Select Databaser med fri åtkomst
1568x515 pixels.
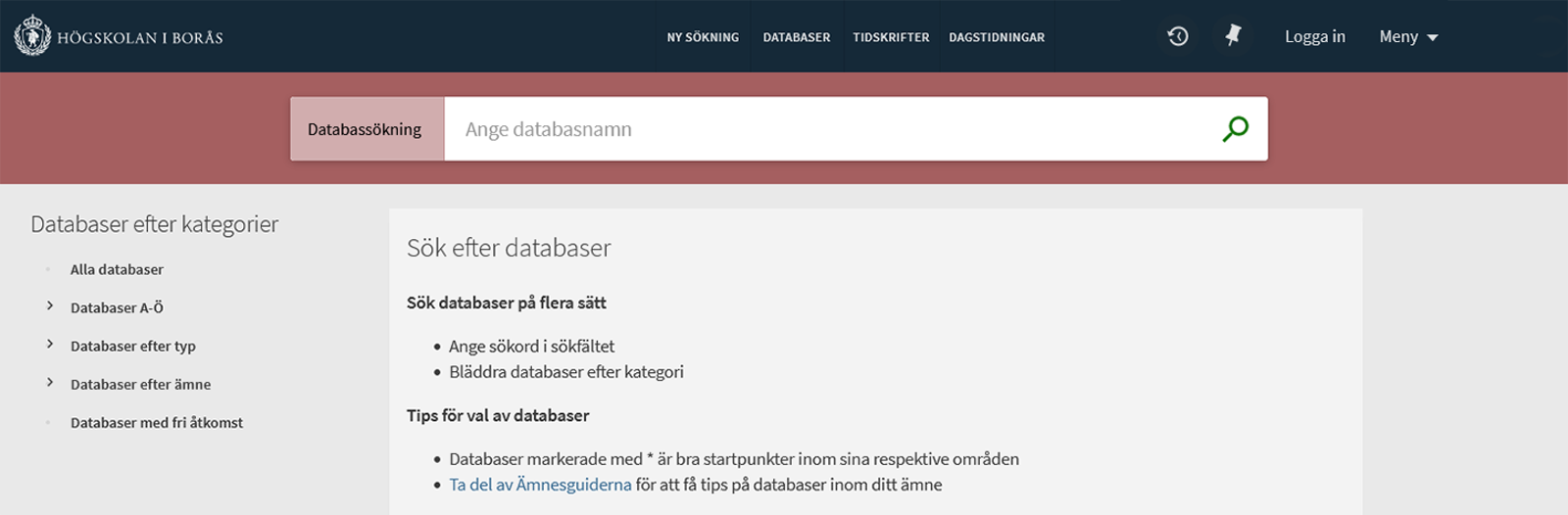click(x=157, y=423)
